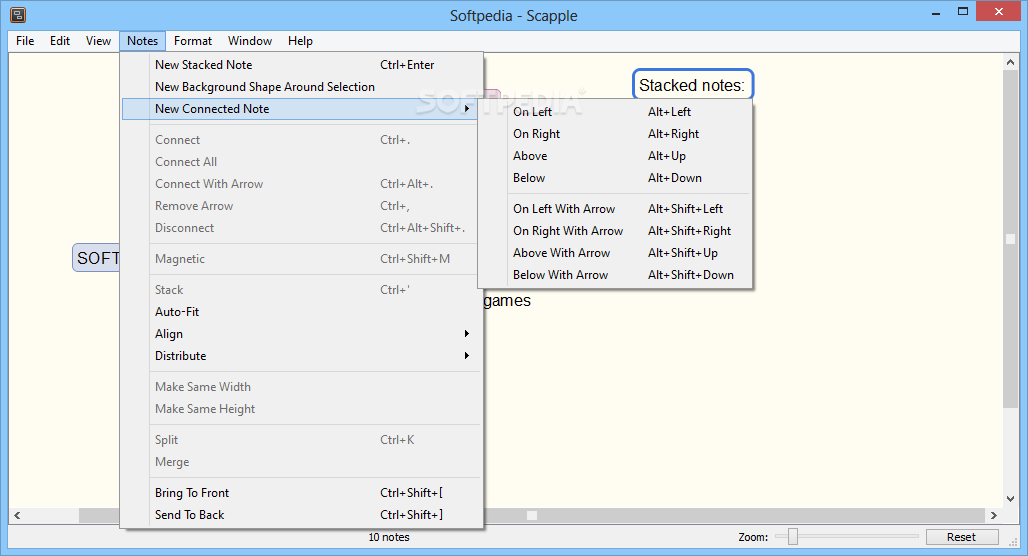Select Send To Back
This screenshot has height=556, width=1028.
click(302, 515)
